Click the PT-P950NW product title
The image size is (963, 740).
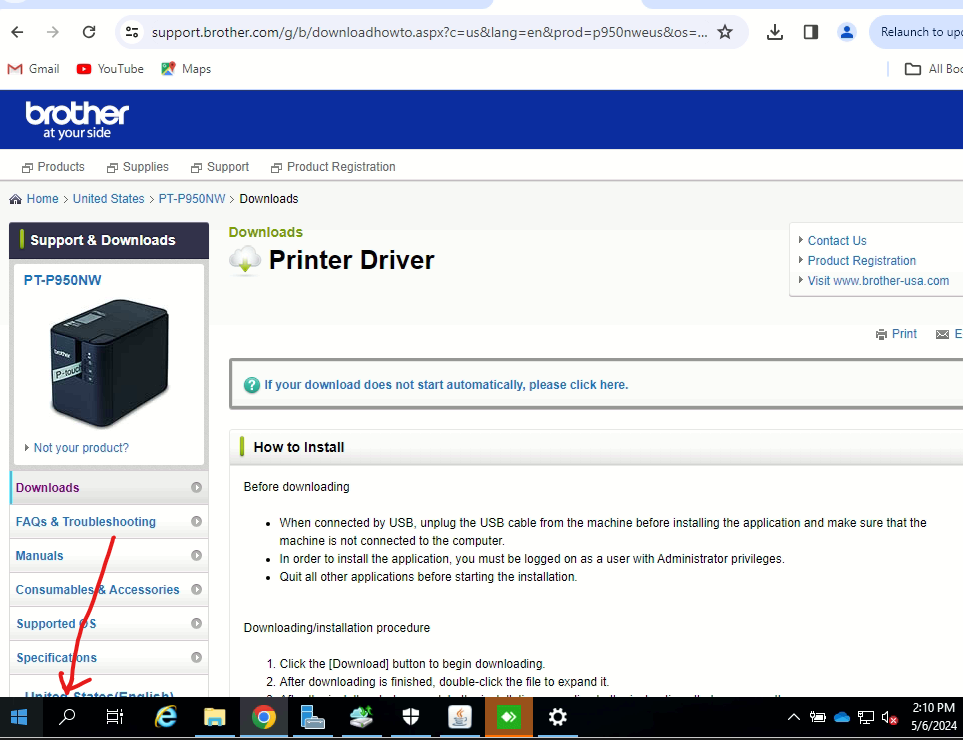click(x=63, y=280)
